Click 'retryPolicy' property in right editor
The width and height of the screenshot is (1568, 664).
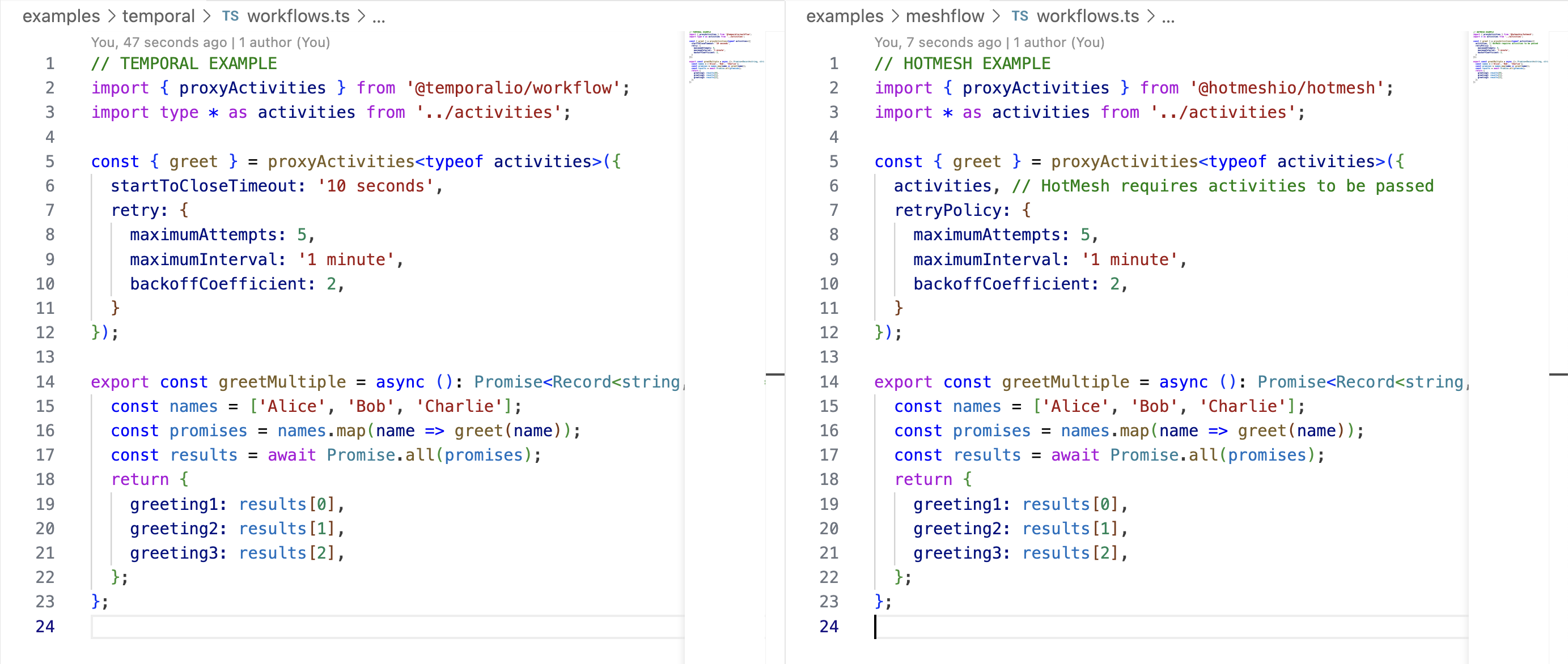[948, 210]
